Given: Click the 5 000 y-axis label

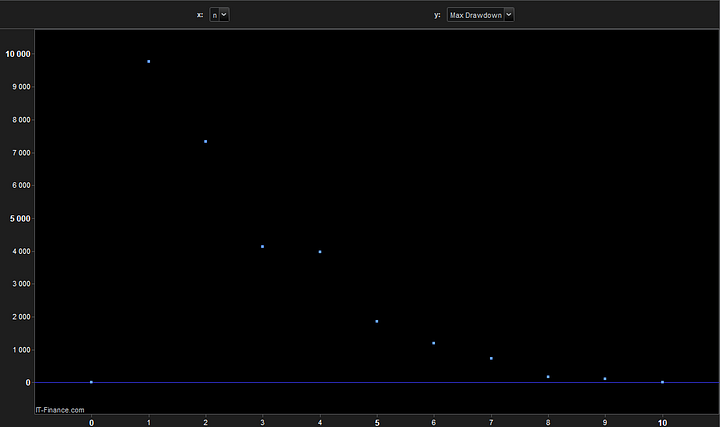Looking at the screenshot, I should click(x=20, y=219).
